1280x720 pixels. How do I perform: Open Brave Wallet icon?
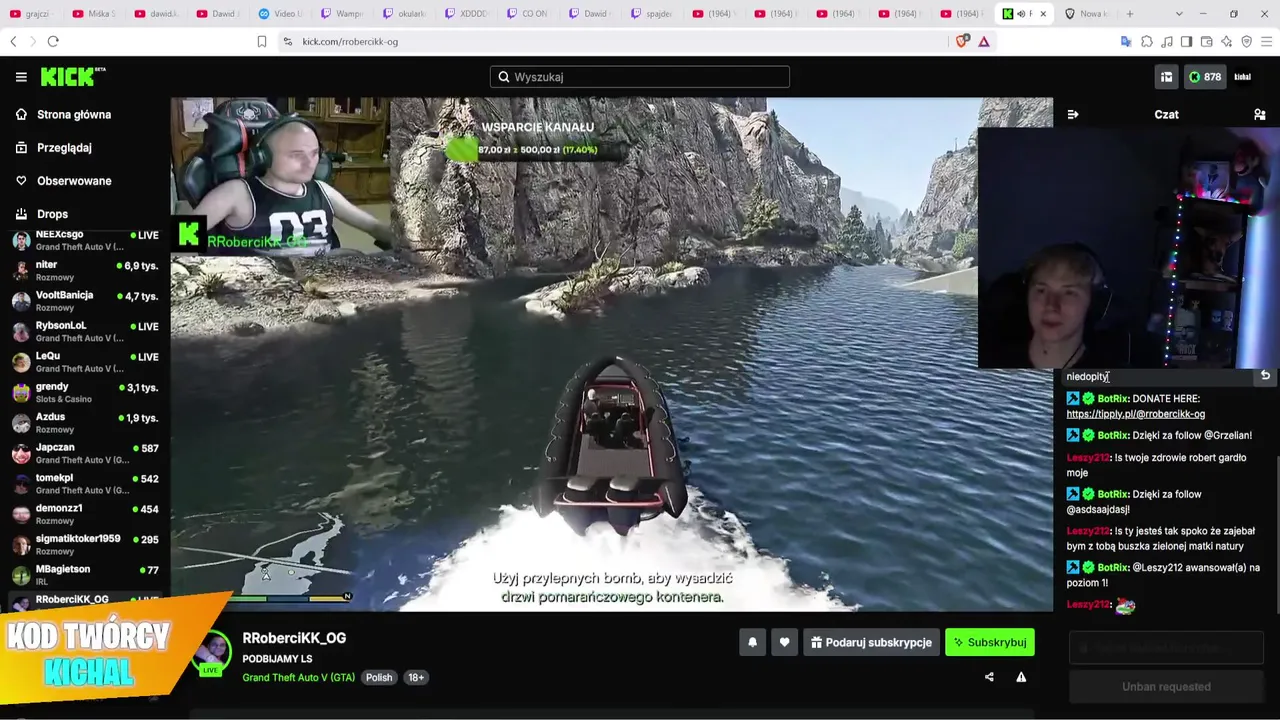(1206, 41)
